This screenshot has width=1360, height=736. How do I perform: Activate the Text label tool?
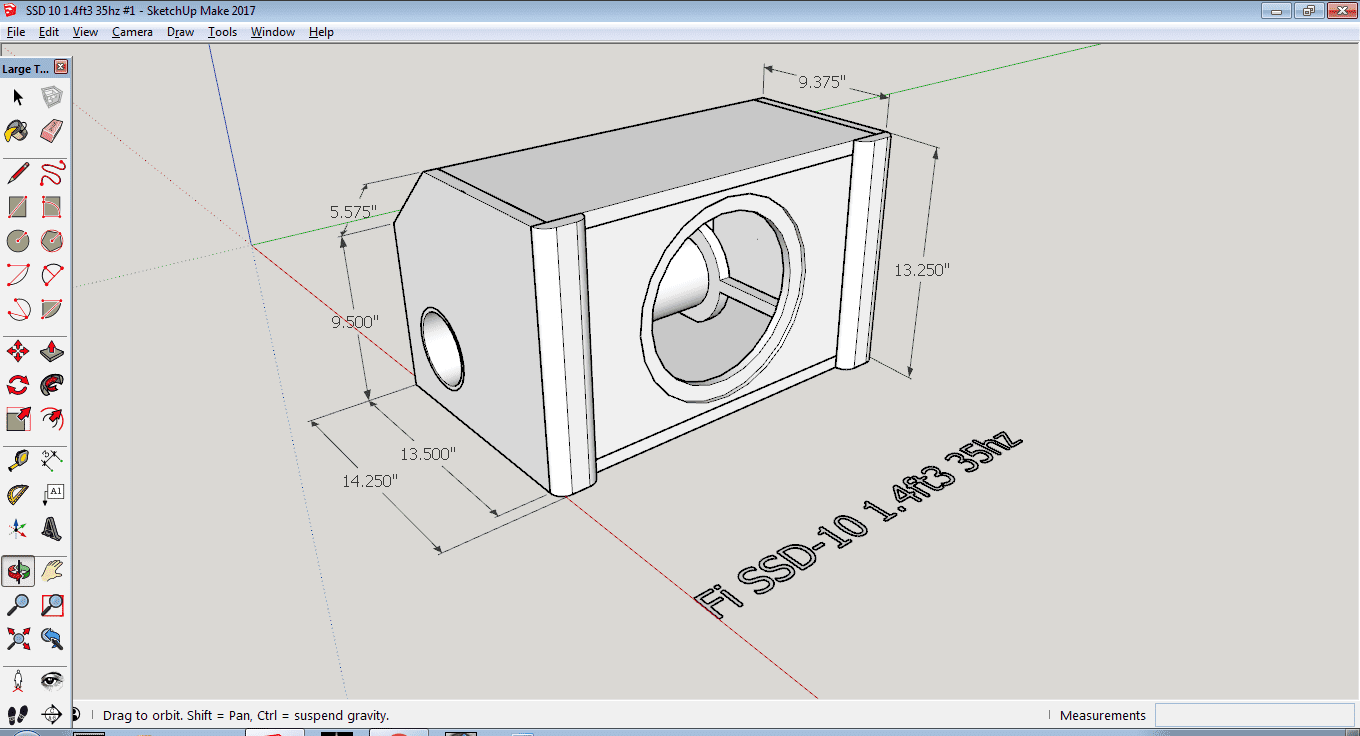pyautogui.click(x=52, y=495)
